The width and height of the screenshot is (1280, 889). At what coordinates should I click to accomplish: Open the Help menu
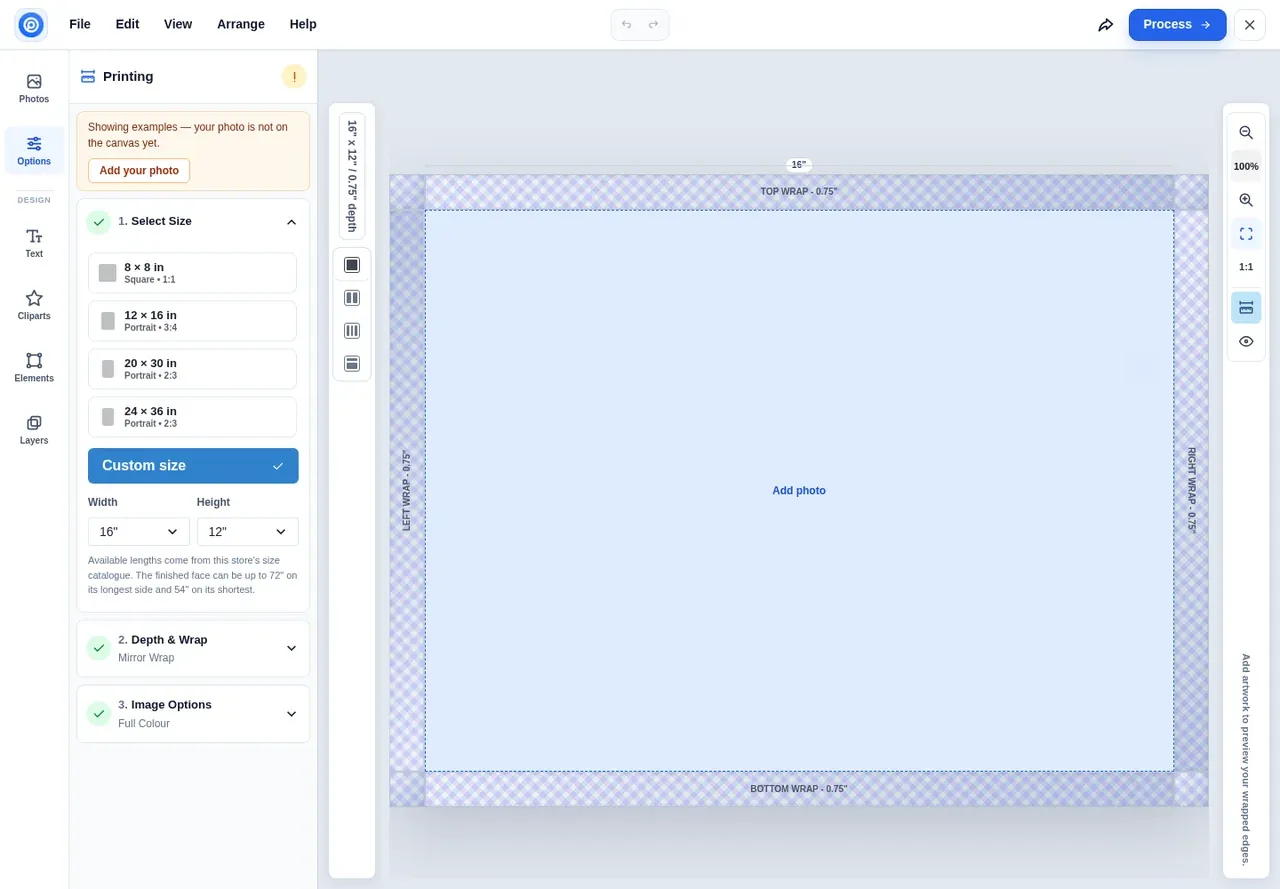point(303,24)
